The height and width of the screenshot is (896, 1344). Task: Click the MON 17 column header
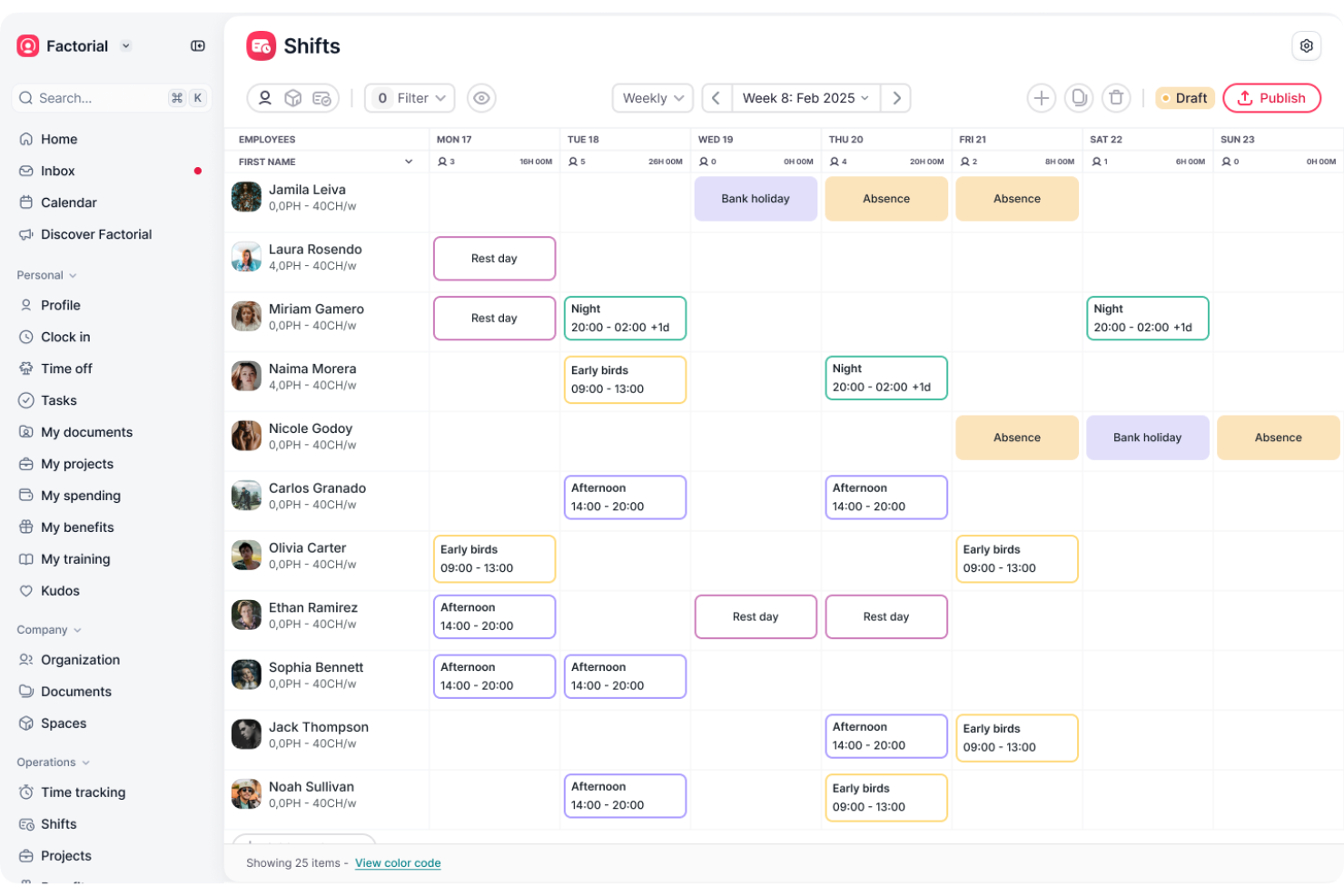[x=454, y=140]
